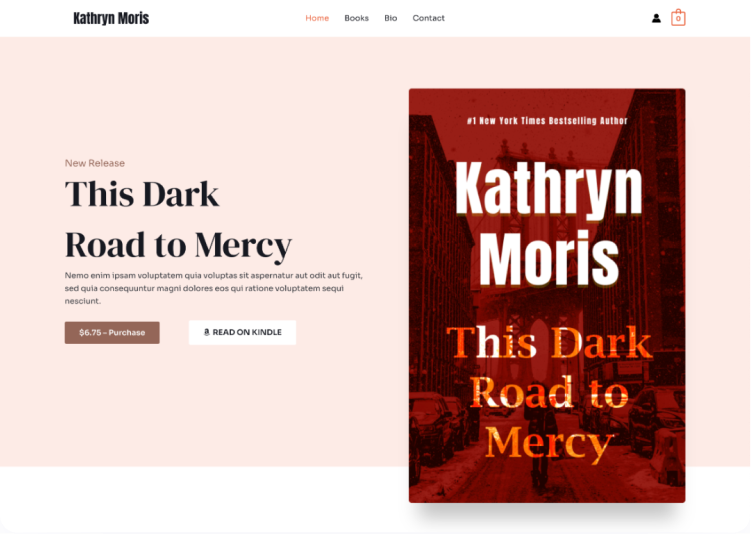The image size is (751, 534).
Task: Click the This Dark Road to Mercy heading
Action: click(178, 220)
